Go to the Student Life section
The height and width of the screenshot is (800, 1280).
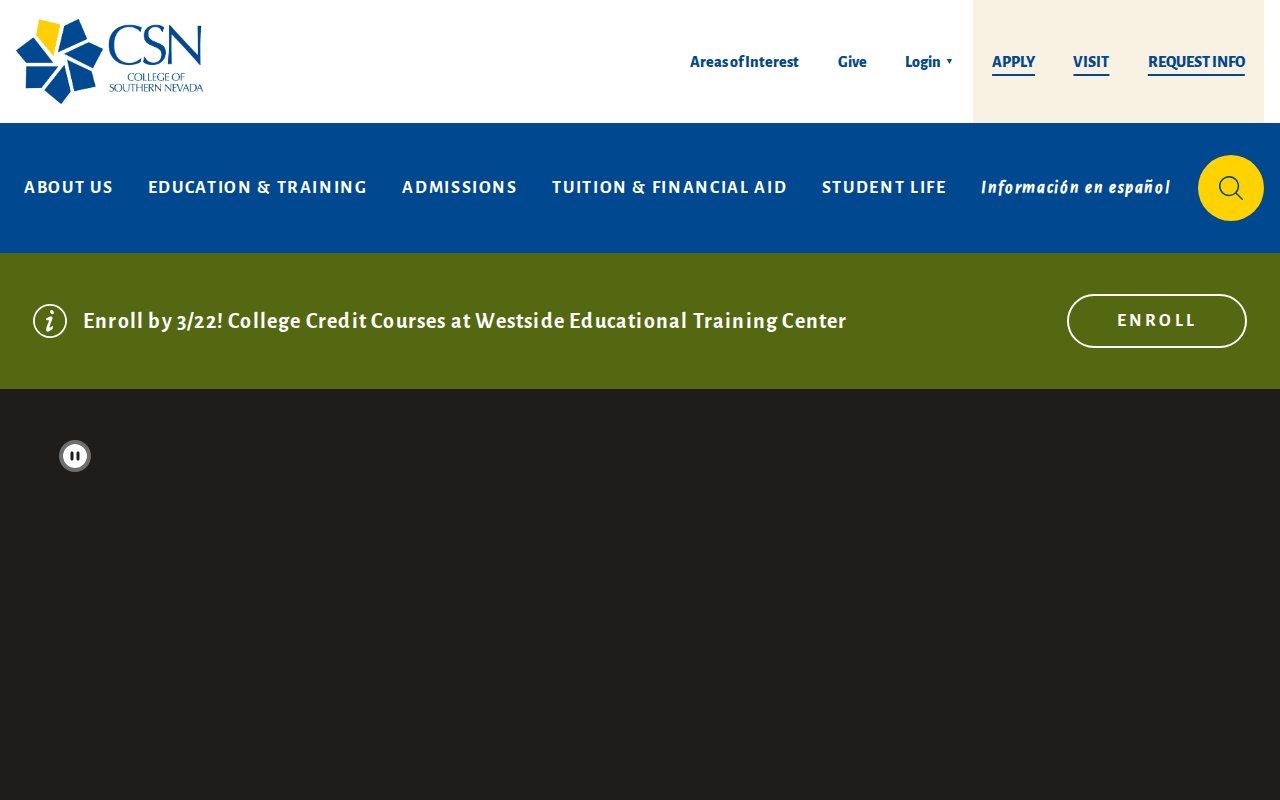pos(884,188)
